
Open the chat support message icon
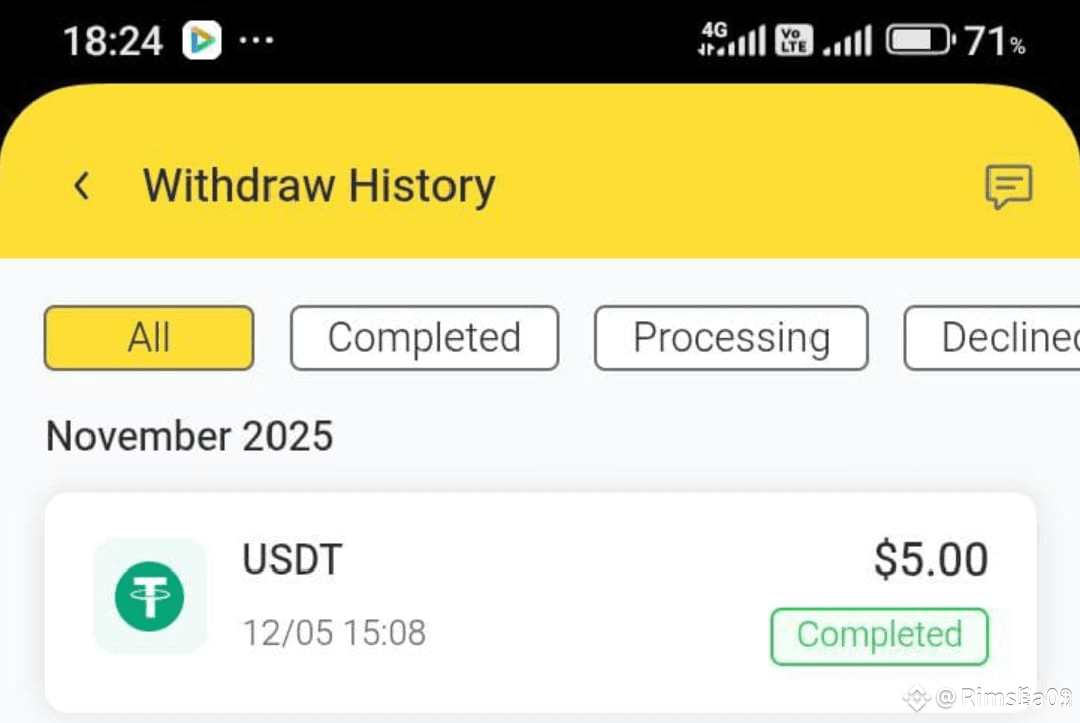pyautogui.click(x=1008, y=186)
